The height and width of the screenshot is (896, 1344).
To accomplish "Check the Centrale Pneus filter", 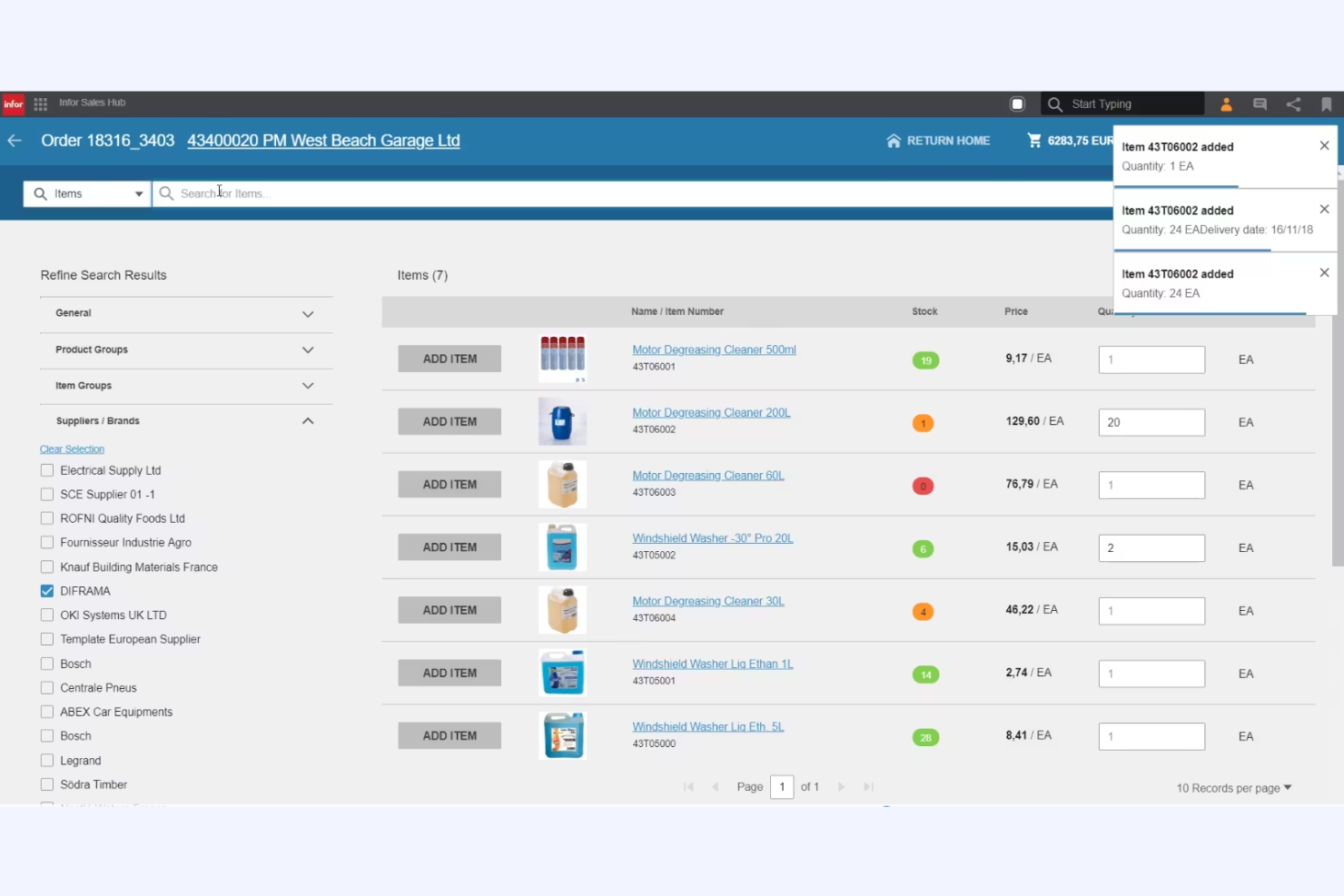I will click(x=47, y=688).
